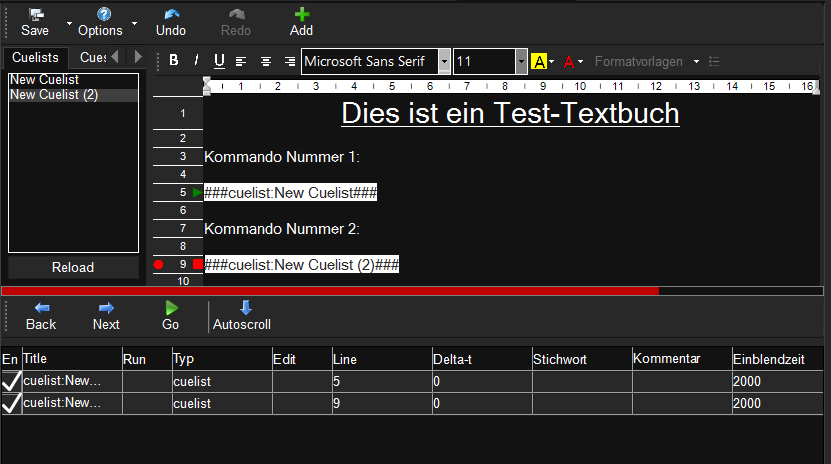This screenshot has width=831, height=464.
Task: Click the Reload button
Action: (73, 267)
